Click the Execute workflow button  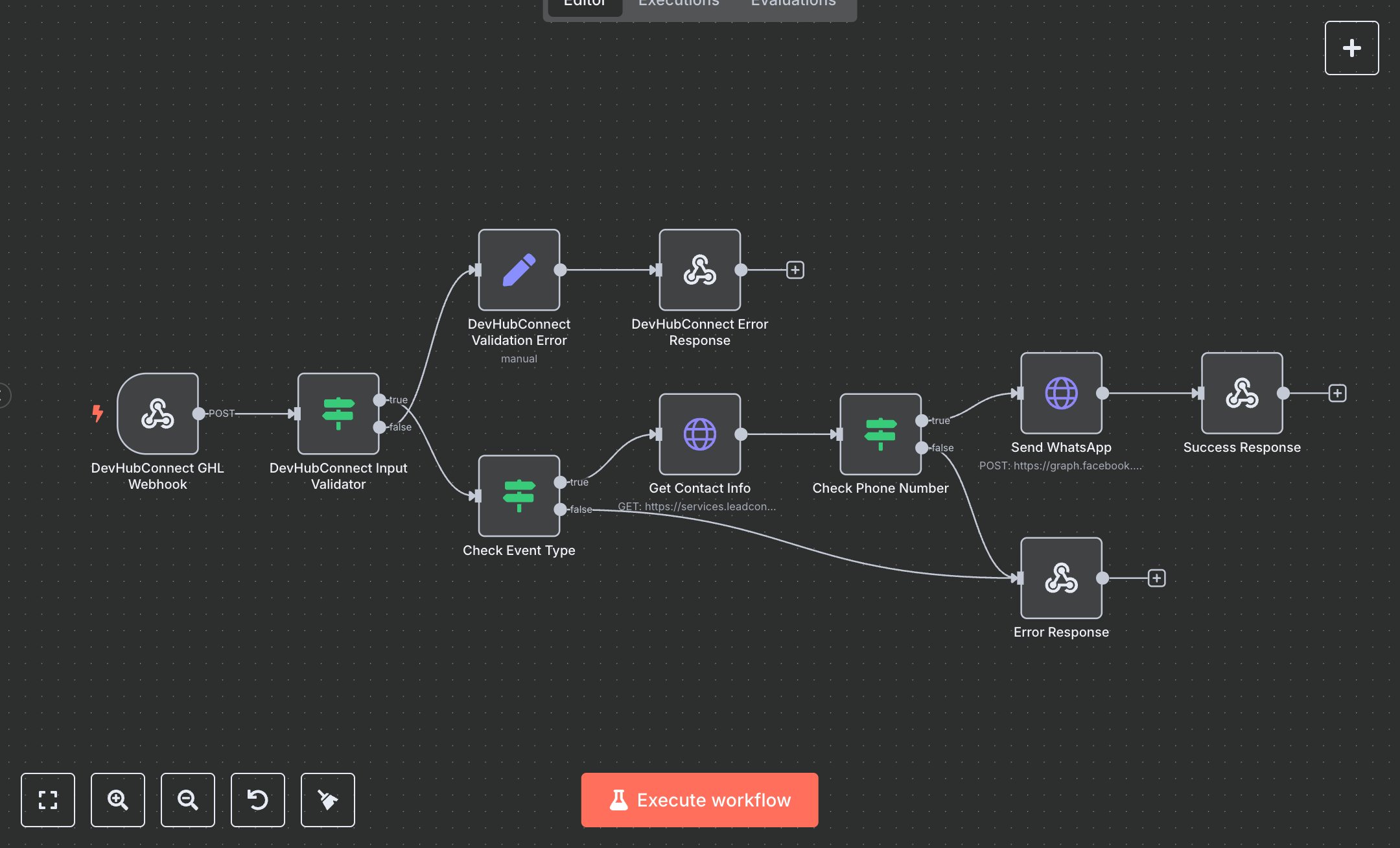click(699, 799)
